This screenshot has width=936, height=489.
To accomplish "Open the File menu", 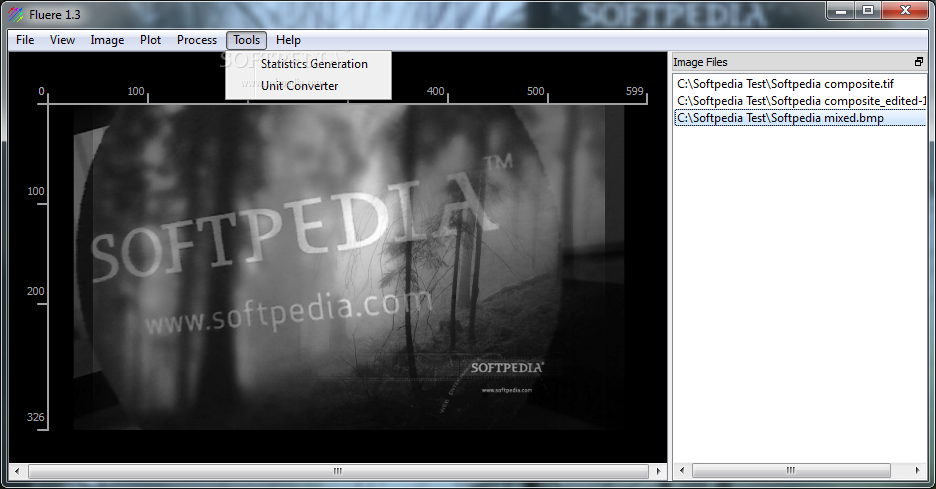I will tap(25, 40).
